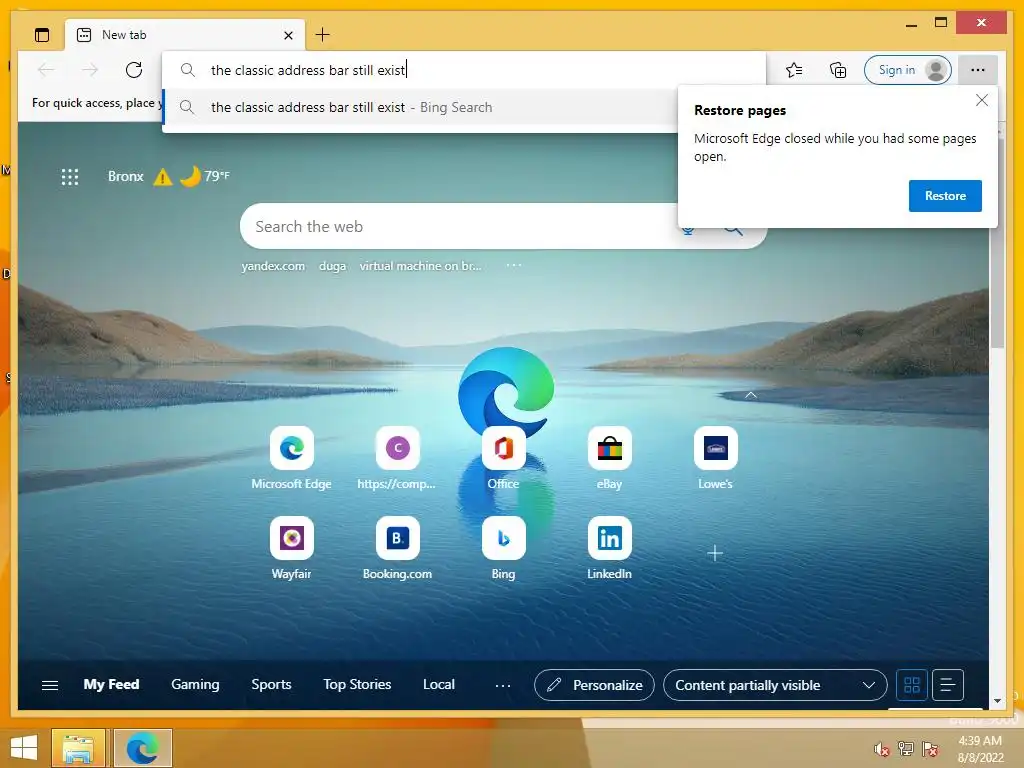This screenshot has width=1024, height=768.
Task: Open the Booking.com quick link tile
Action: [397, 548]
